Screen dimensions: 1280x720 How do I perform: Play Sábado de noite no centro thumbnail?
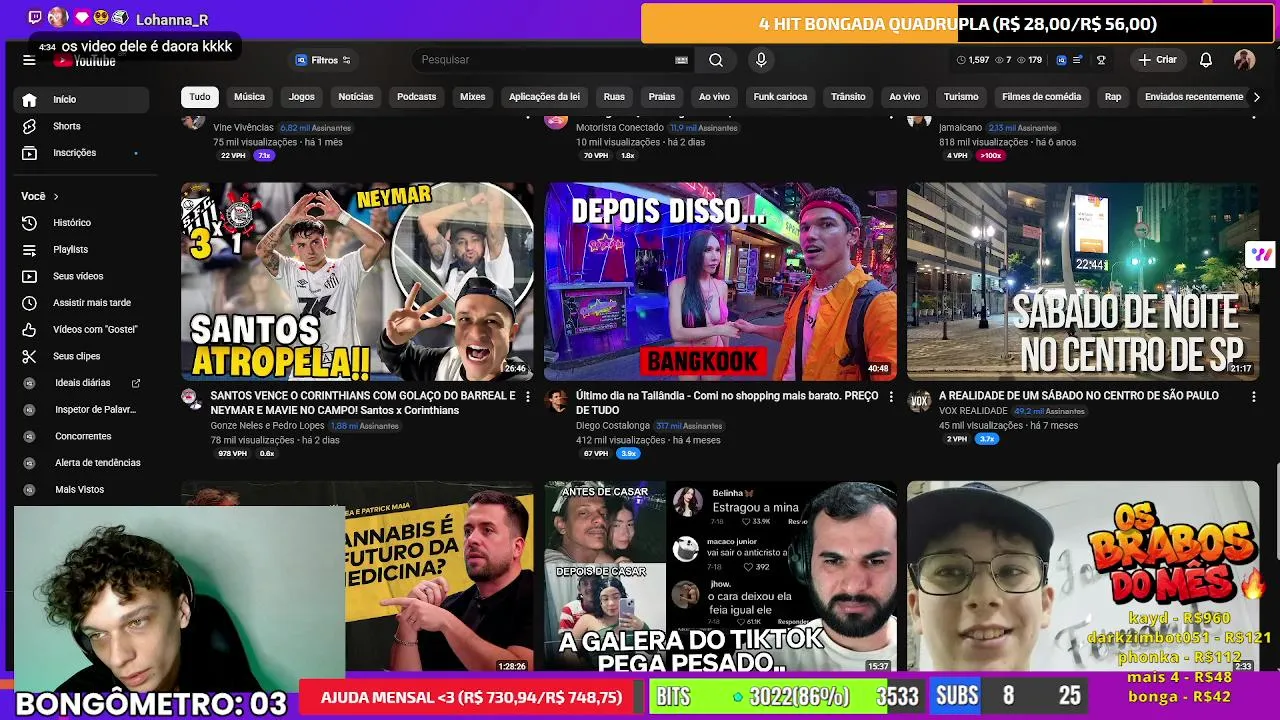(1083, 281)
